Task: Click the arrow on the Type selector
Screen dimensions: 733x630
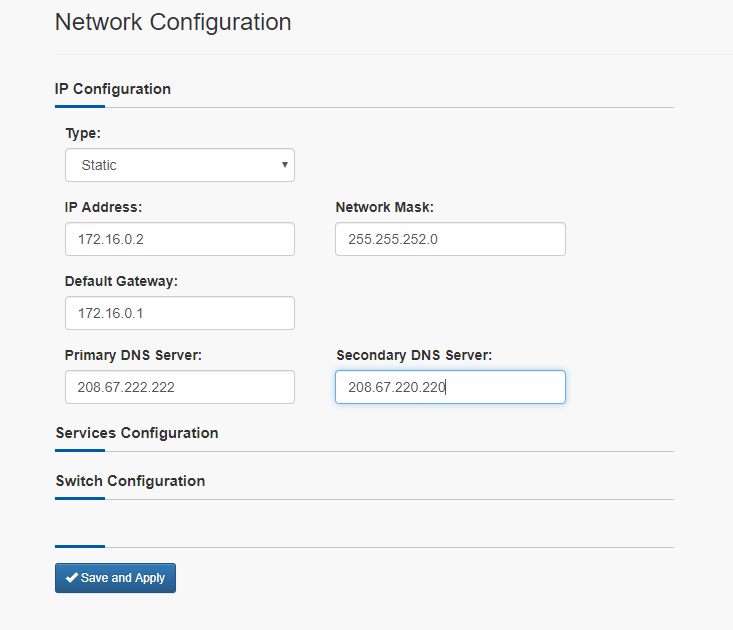Action: pos(285,165)
